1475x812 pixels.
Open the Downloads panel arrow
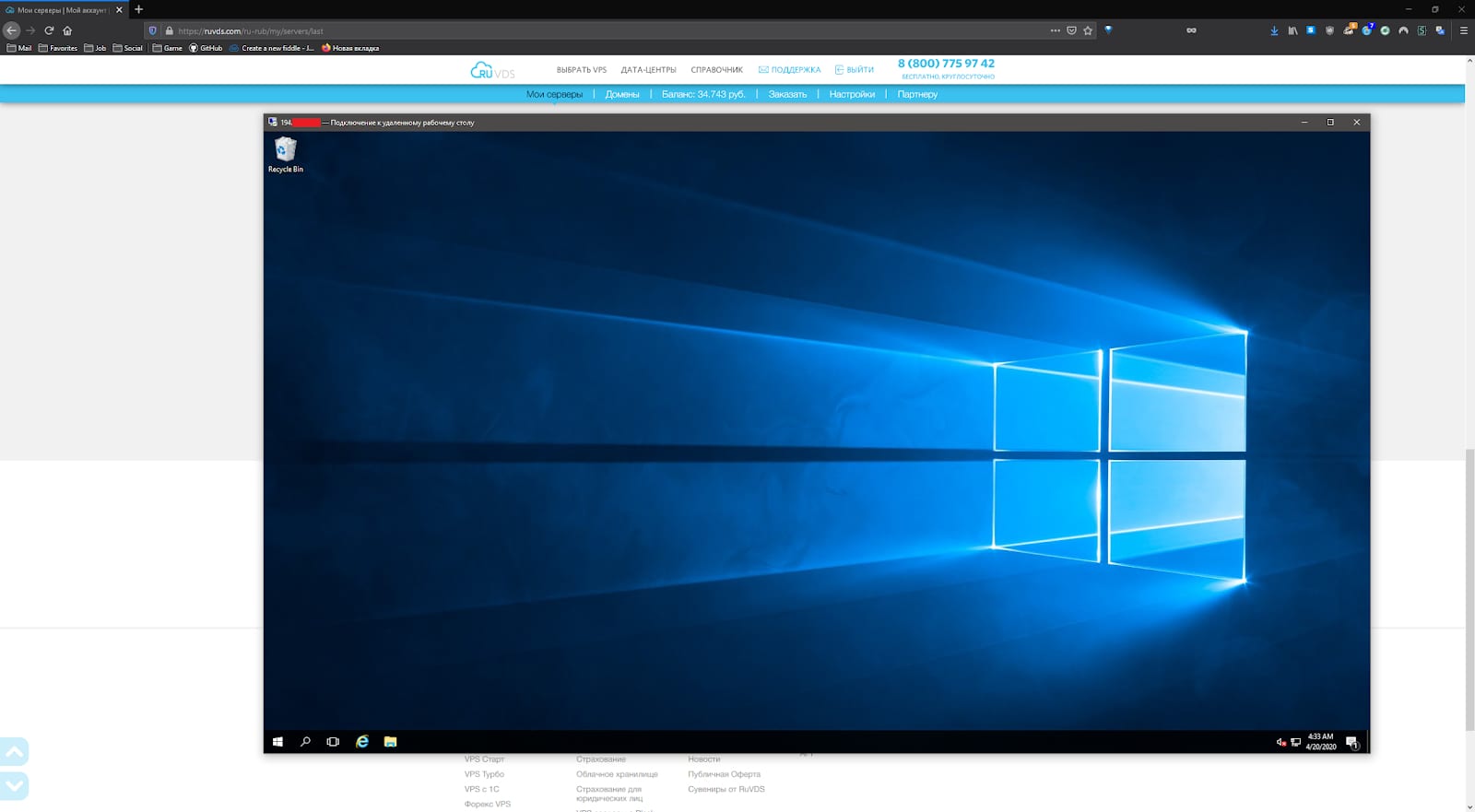pos(1274,30)
